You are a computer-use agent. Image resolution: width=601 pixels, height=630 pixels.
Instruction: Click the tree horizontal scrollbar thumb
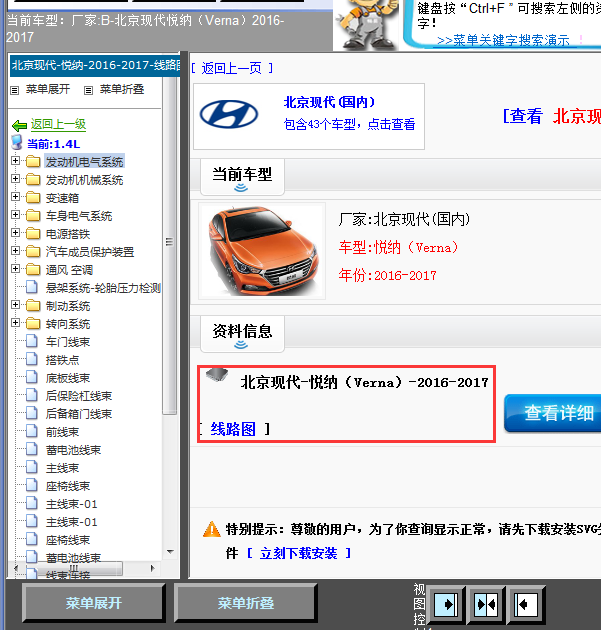pyautogui.click(x=74, y=568)
